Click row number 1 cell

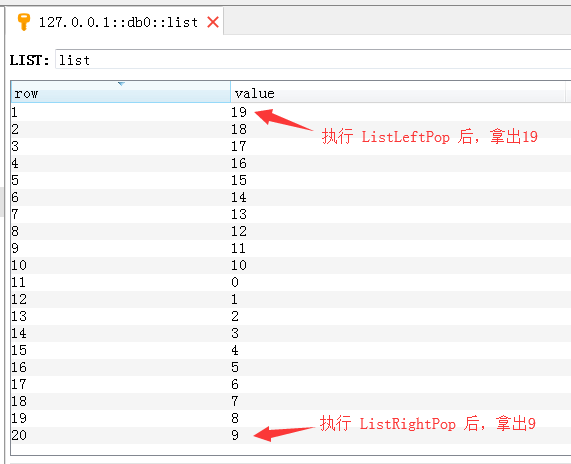pos(121,112)
